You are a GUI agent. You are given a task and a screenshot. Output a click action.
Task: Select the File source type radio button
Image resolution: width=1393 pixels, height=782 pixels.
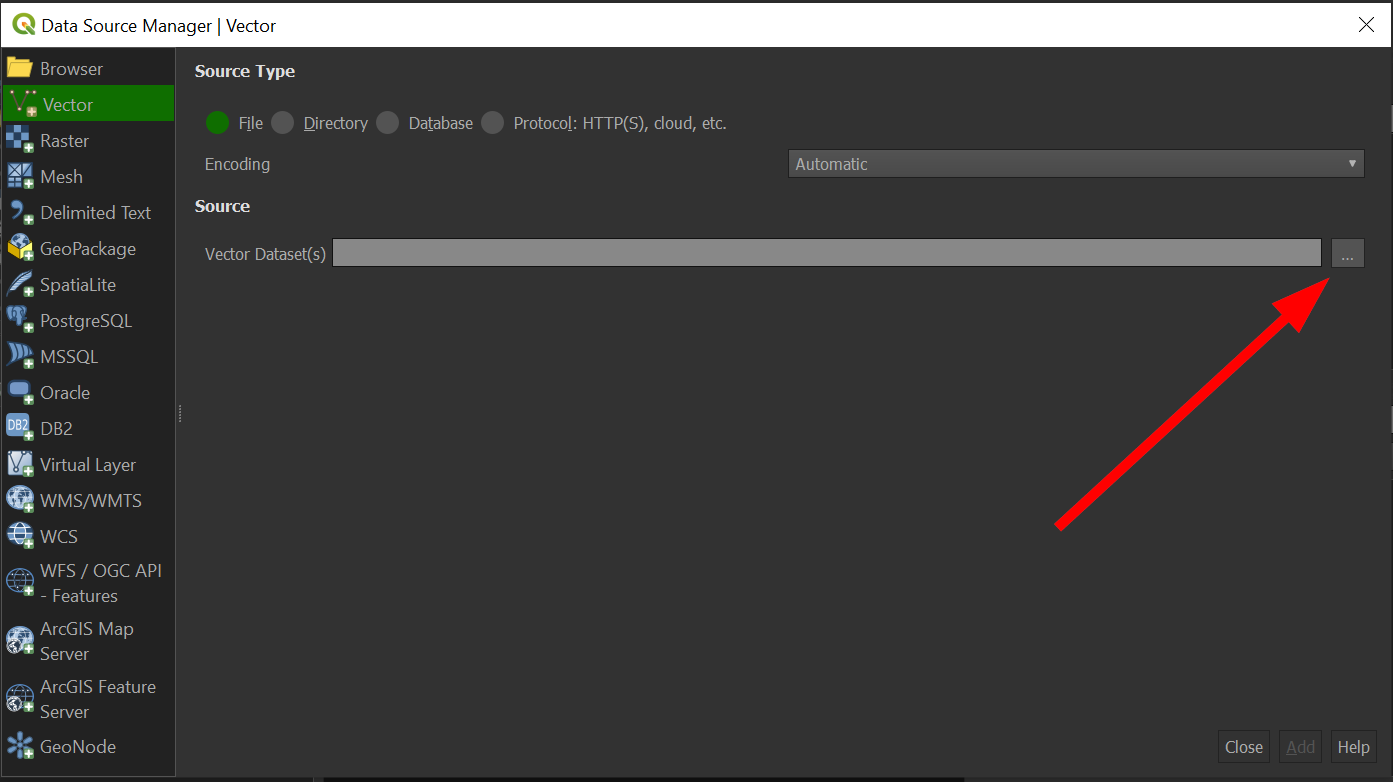click(218, 123)
